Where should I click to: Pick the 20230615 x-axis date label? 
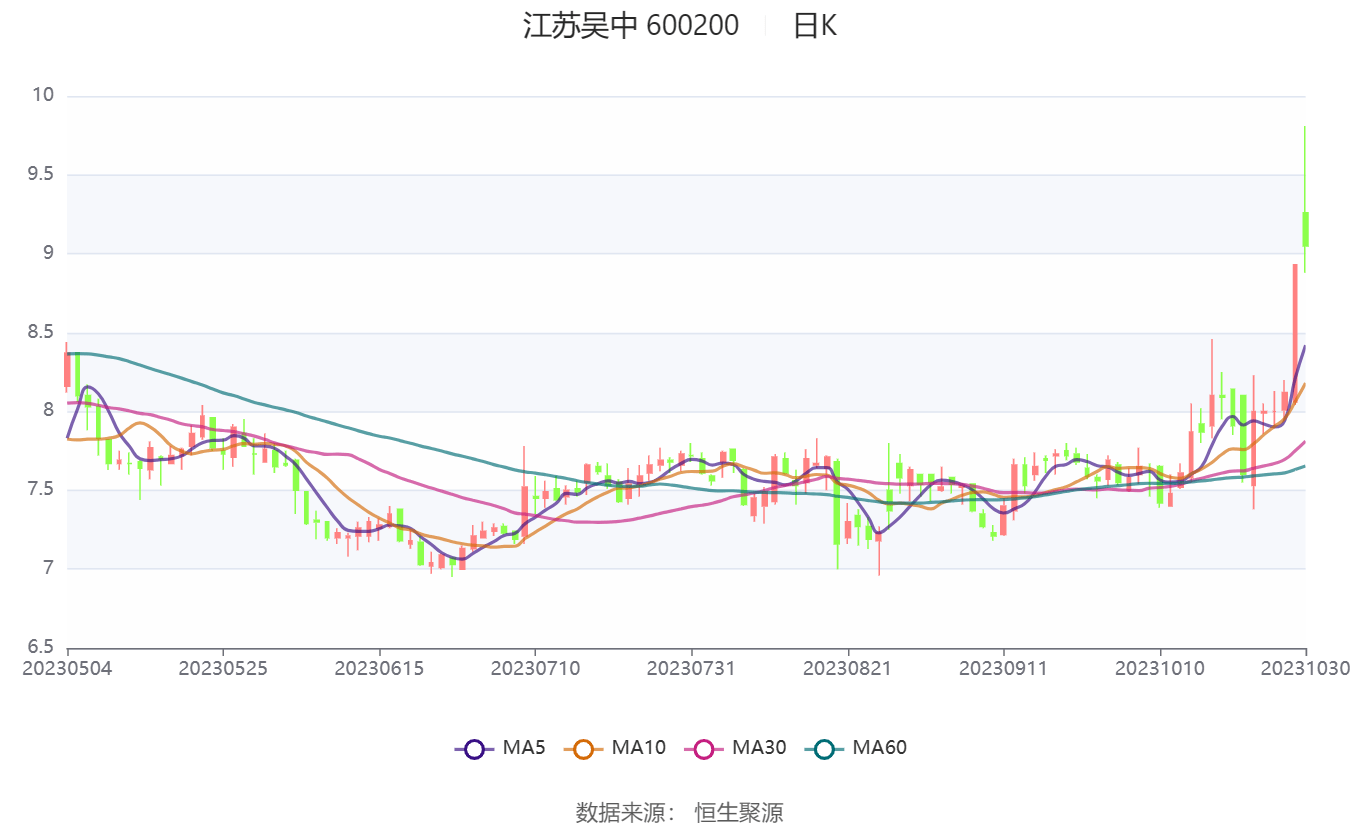379,668
